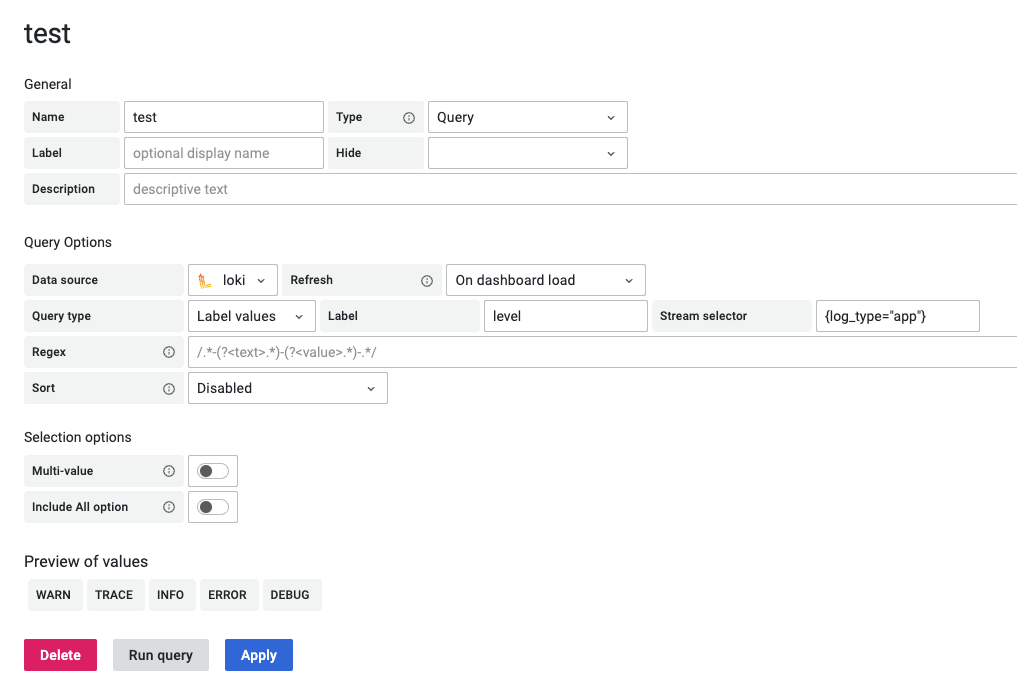Open the Type dropdown showing Query
Viewport: 1017px width, 698px height.
[x=527, y=117]
